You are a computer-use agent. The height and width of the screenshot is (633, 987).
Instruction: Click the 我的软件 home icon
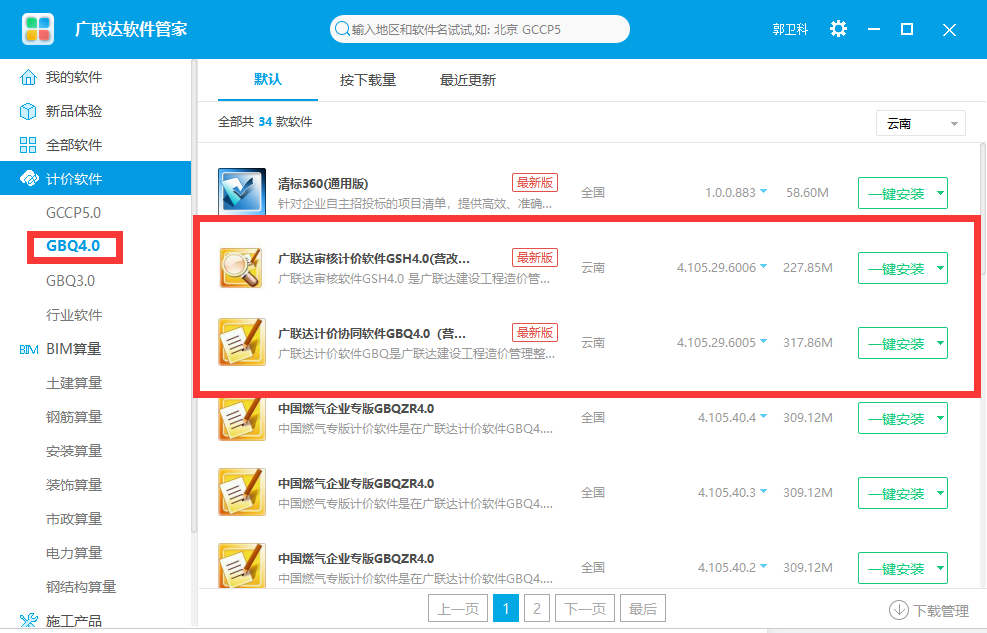click(x=28, y=77)
